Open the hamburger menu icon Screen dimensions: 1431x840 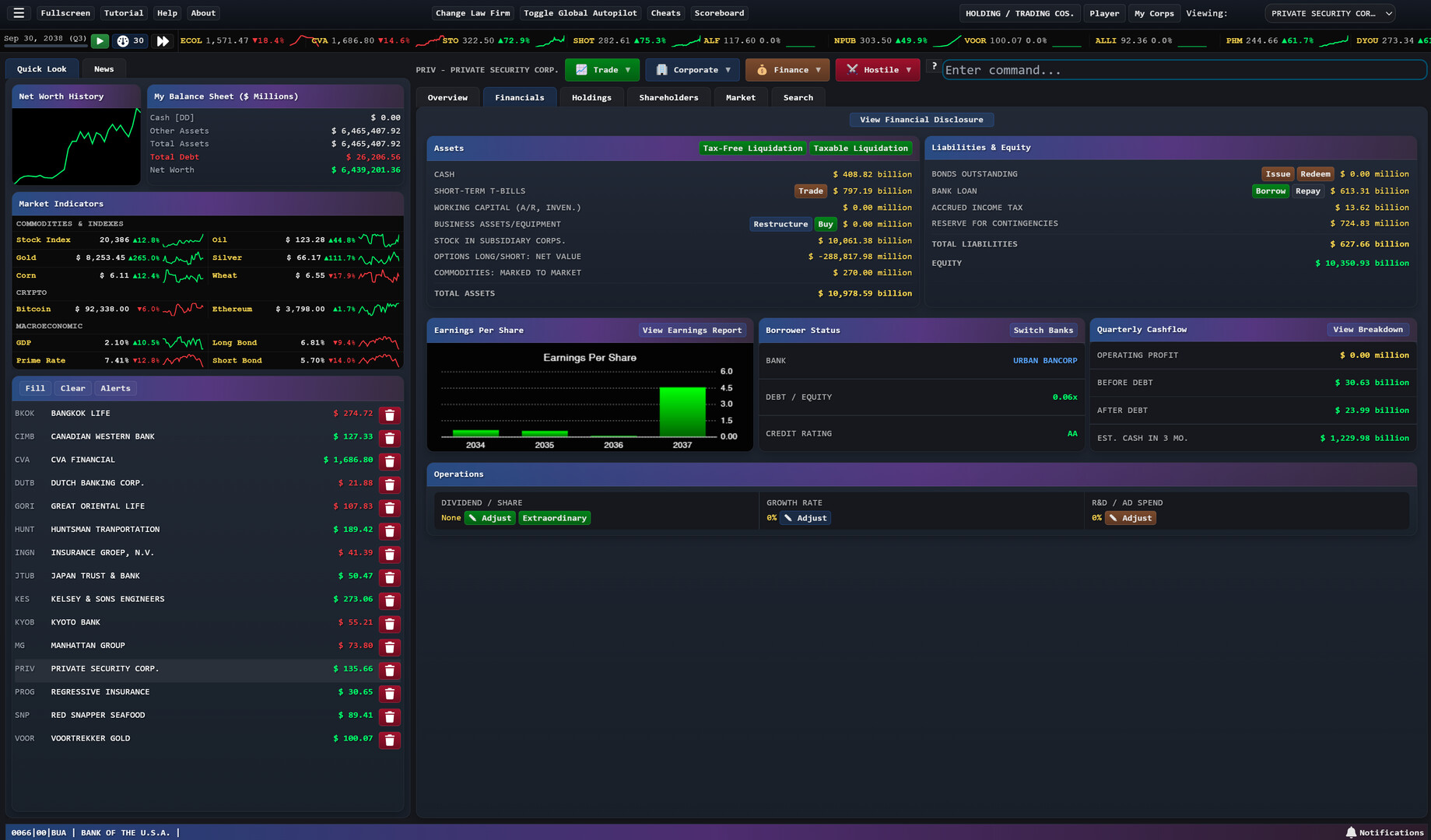point(19,13)
